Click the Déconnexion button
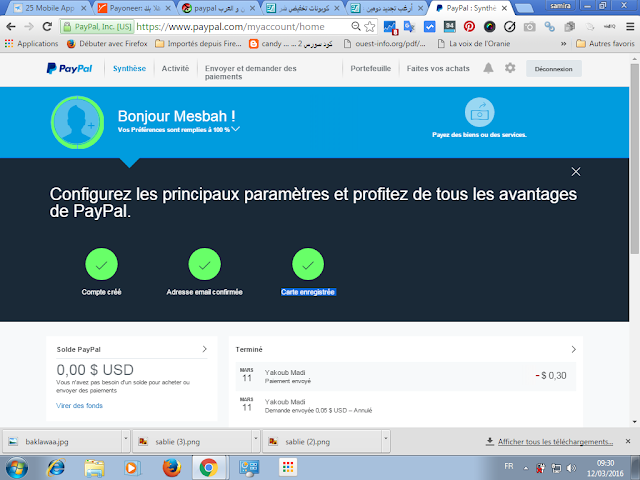The width and height of the screenshot is (640, 480). pyautogui.click(x=553, y=69)
